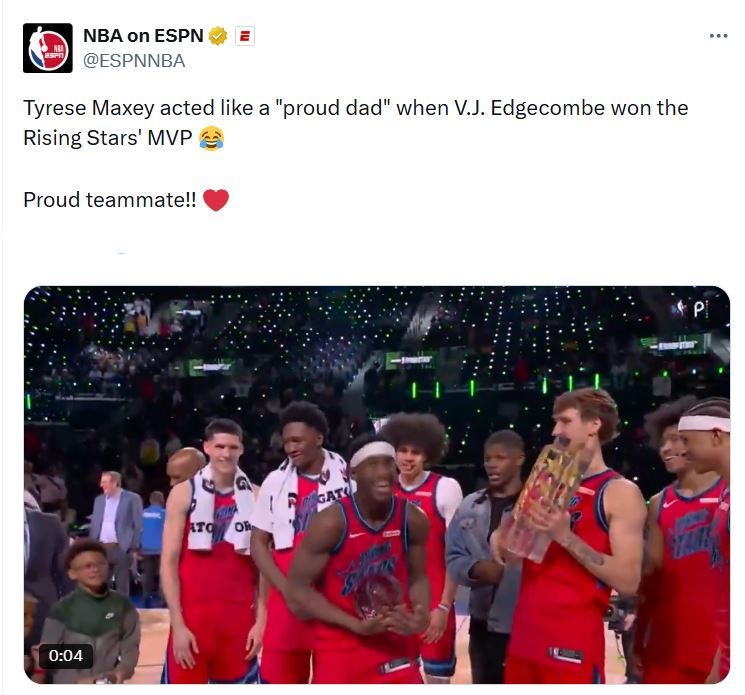Image resolution: width=745 pixels, height=695 pixels.
Task: Click the red heart emoji
Action: pos(216,200)
